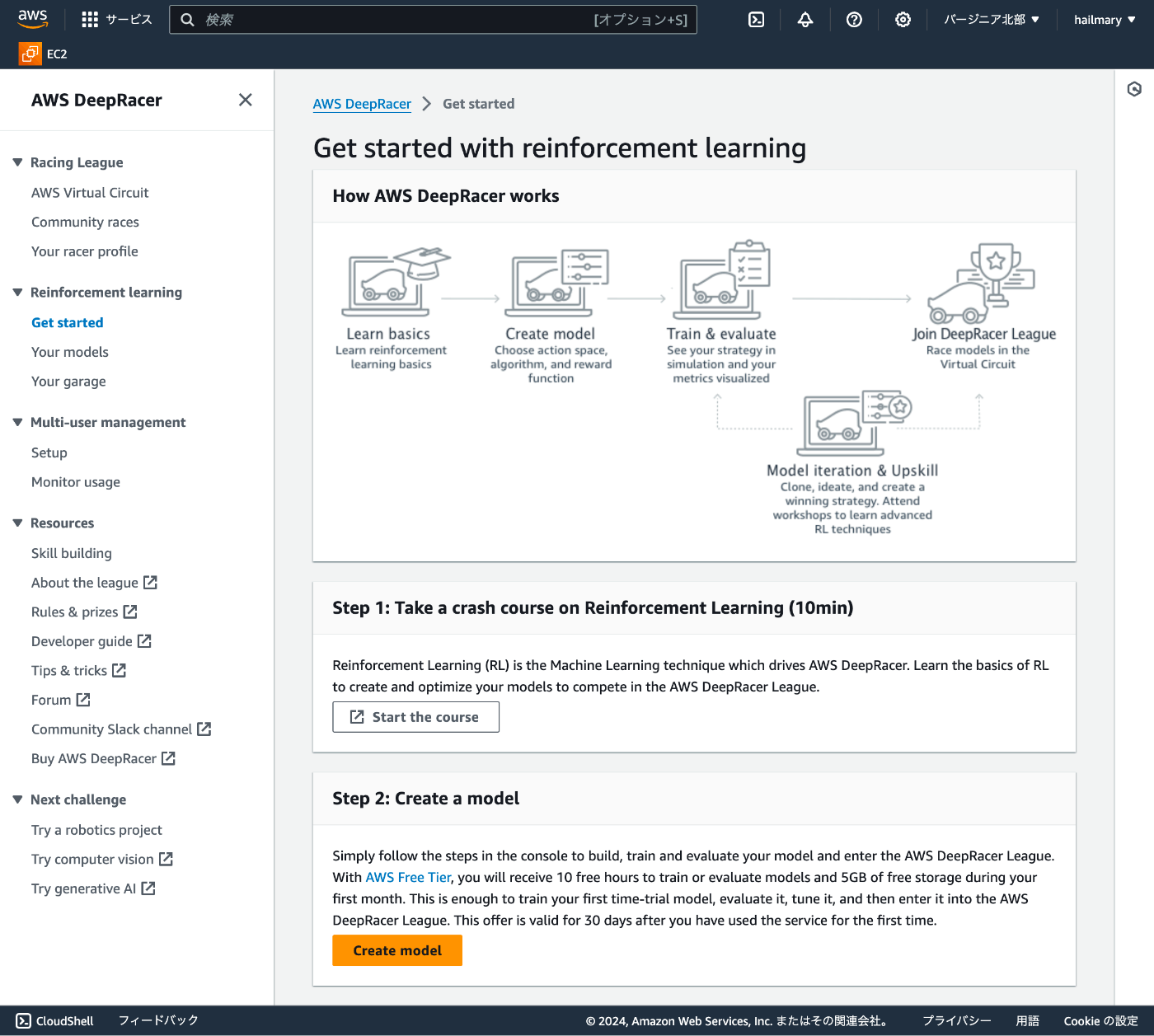The height and width of the screenshot is (1036, 1154).
Task: Click external link icon beside Buy AWS DeepRacer
Action: tap(168, 758)
